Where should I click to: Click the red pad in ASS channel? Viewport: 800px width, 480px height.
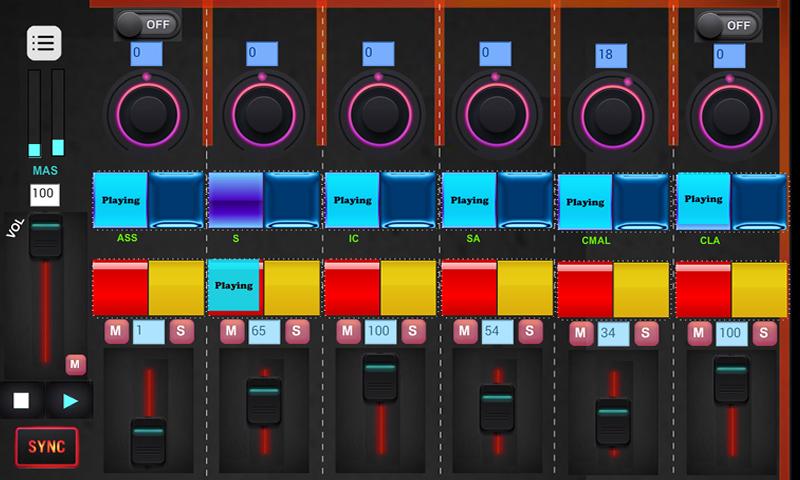click(120, 288)
